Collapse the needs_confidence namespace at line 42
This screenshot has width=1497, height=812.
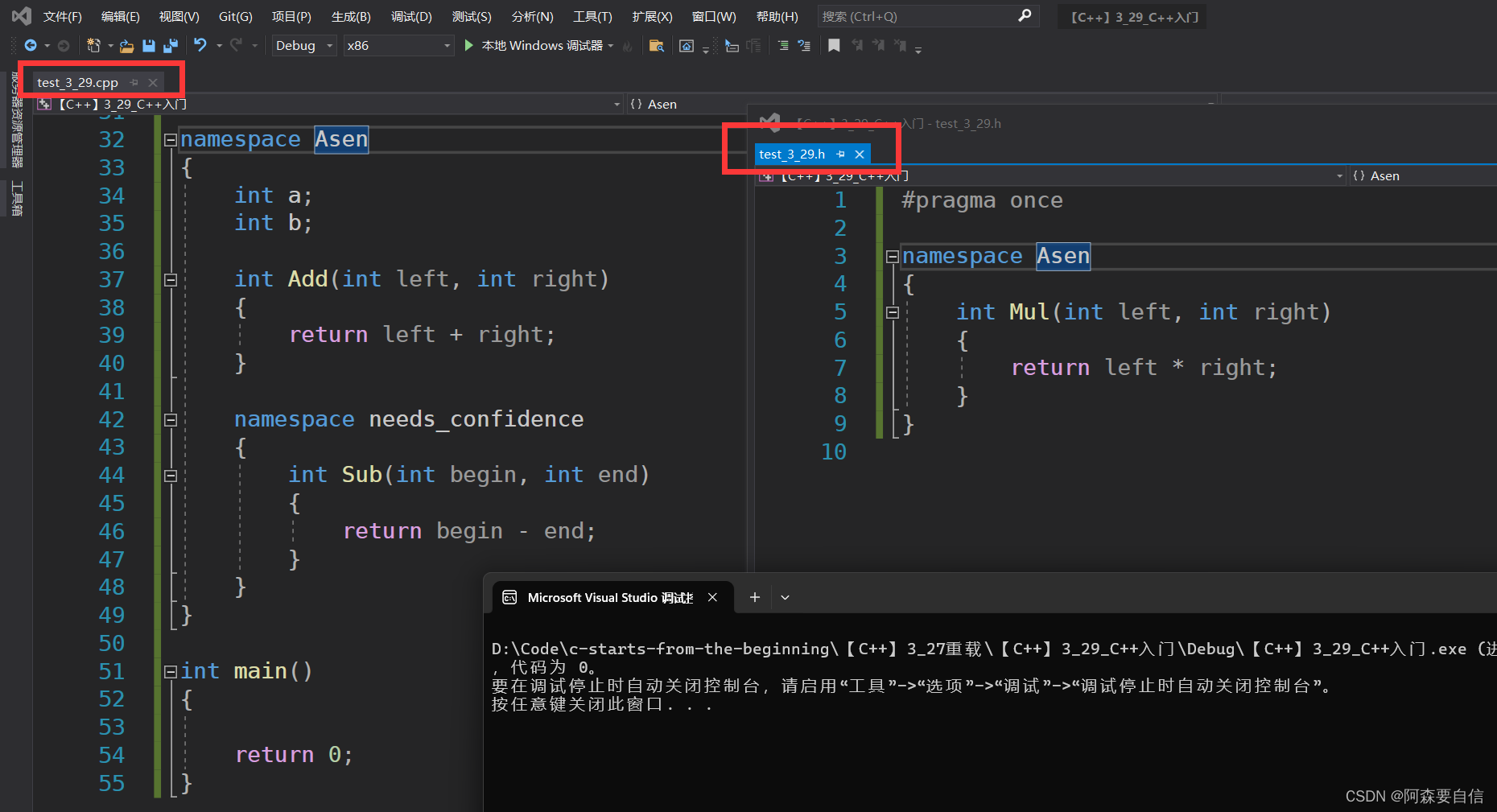click(x=171, y=420)
